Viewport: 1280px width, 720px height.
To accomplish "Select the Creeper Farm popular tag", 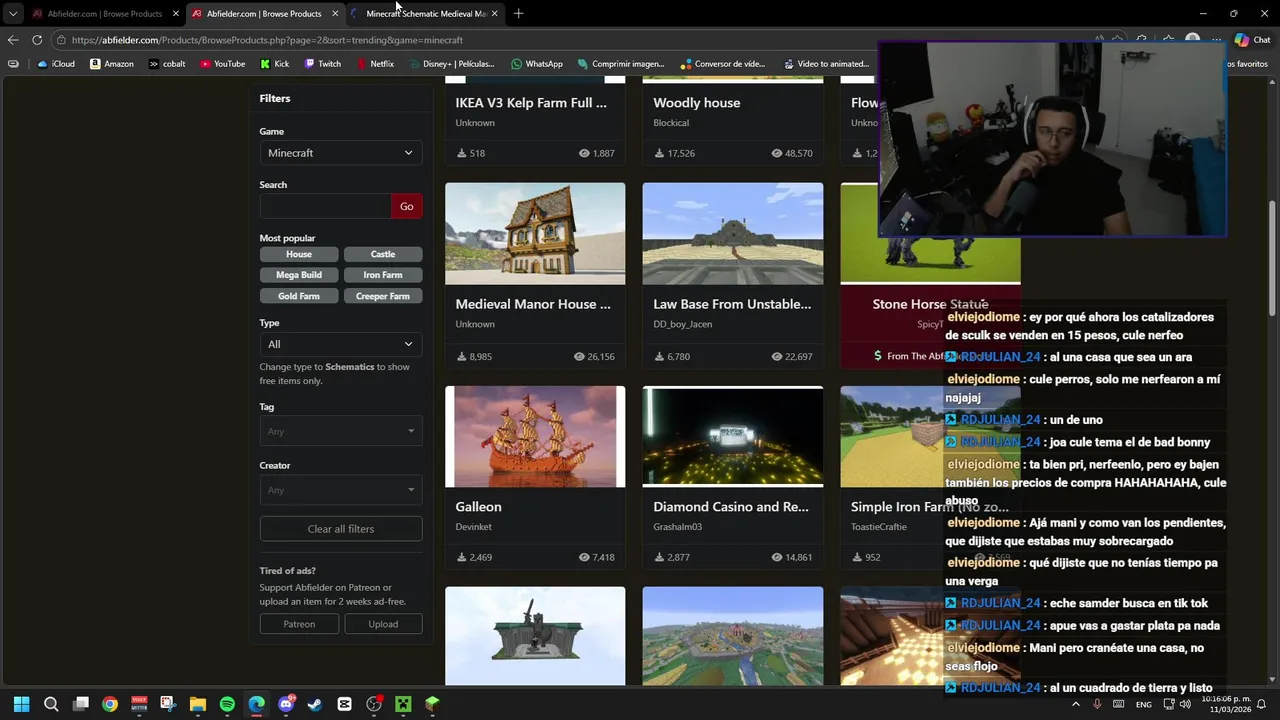I will click(x=383, y=296).
